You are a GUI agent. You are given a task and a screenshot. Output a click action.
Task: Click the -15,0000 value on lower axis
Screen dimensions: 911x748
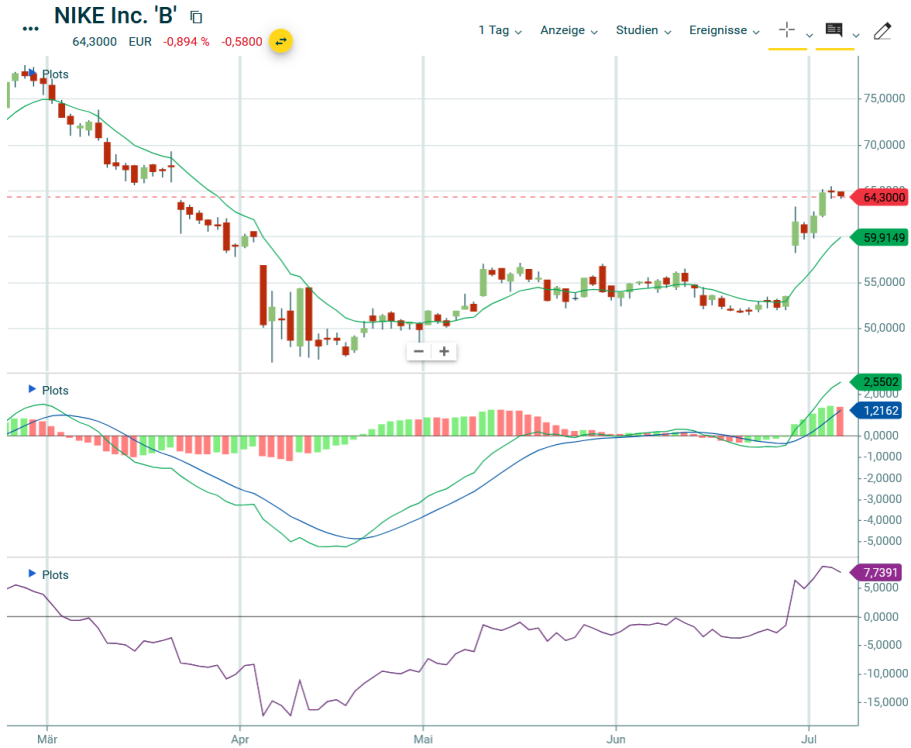pos(884,702)
